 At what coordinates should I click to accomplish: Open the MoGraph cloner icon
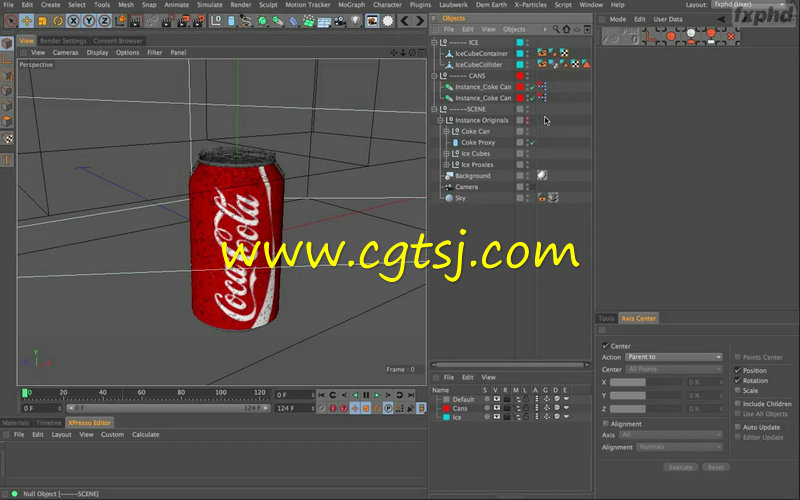point(309,21)
